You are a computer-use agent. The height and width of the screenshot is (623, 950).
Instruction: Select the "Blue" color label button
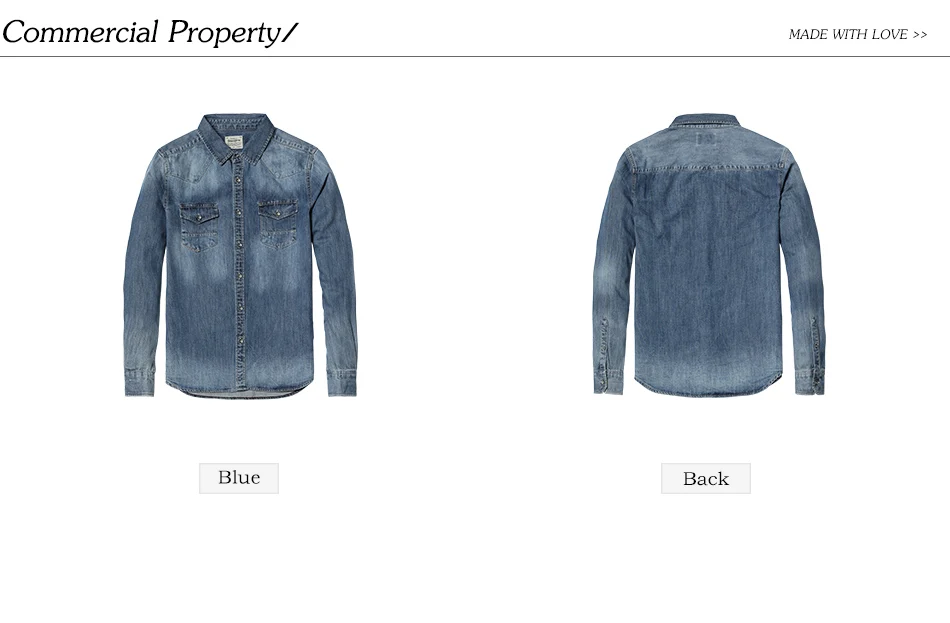point(239,478)
